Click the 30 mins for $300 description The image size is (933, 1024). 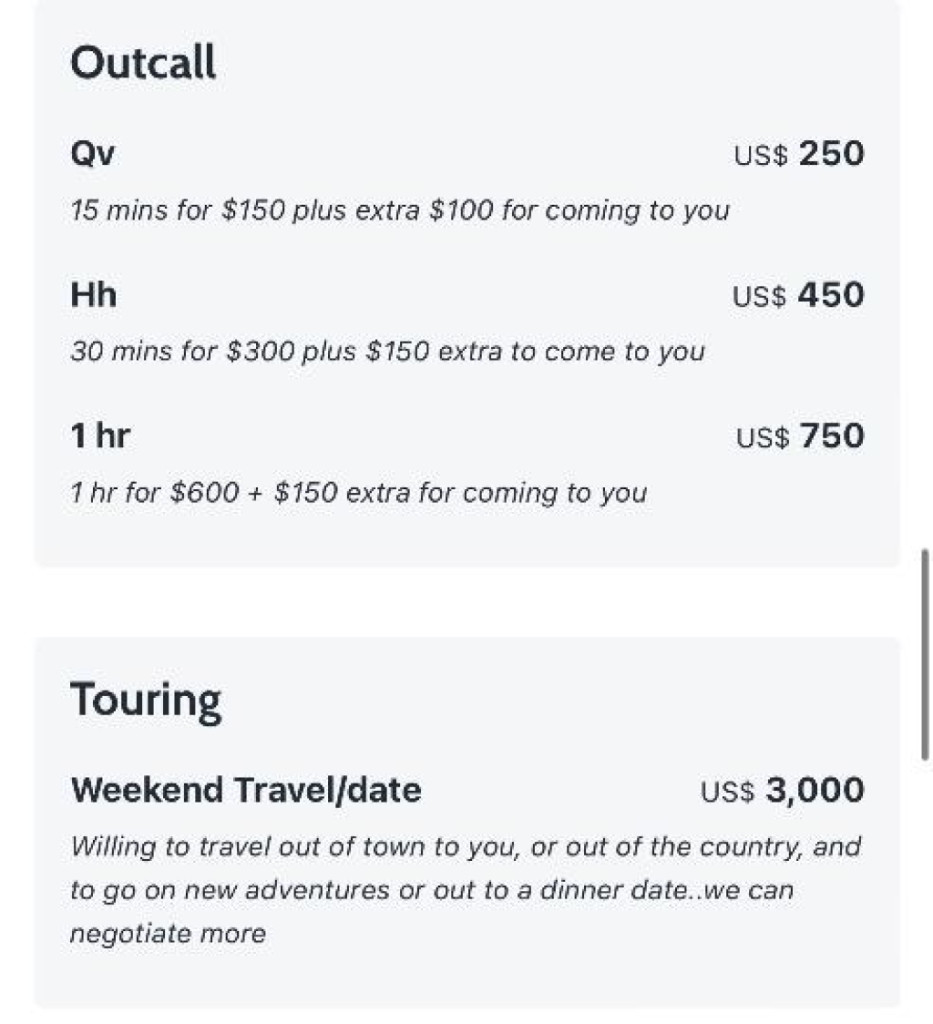coord(387,352)
